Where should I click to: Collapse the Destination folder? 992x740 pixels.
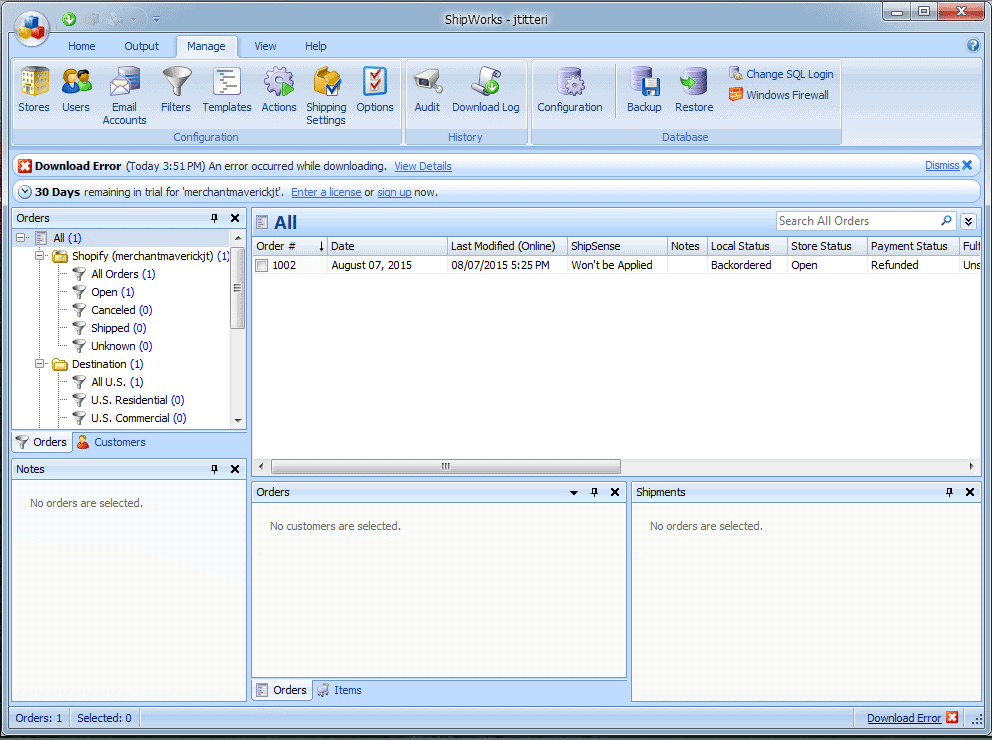click(39, 364)
